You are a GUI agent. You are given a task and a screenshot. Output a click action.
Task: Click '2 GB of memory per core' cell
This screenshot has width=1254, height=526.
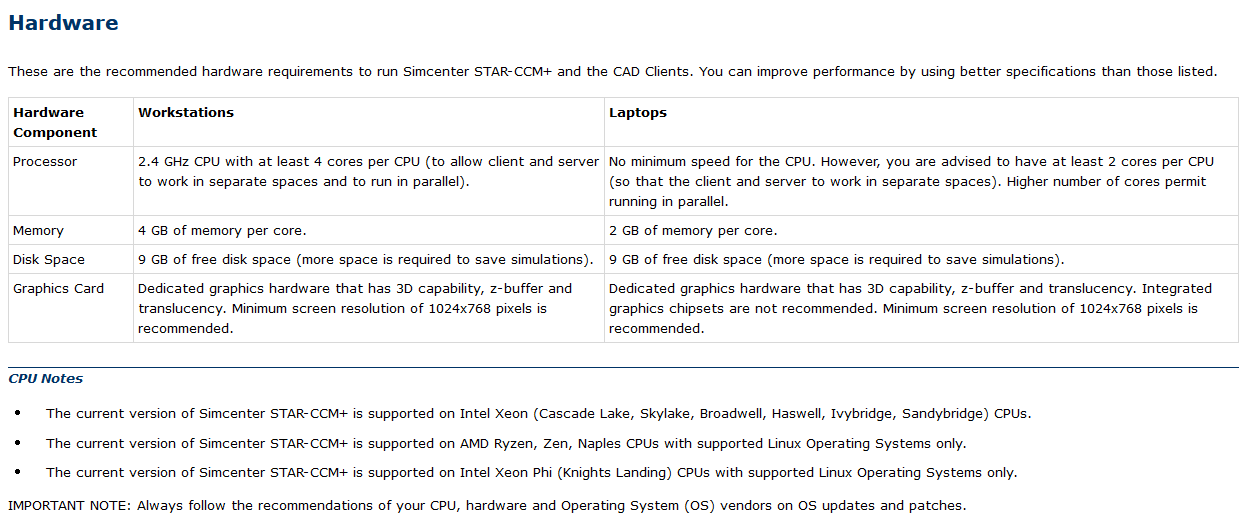pos(693,231)
